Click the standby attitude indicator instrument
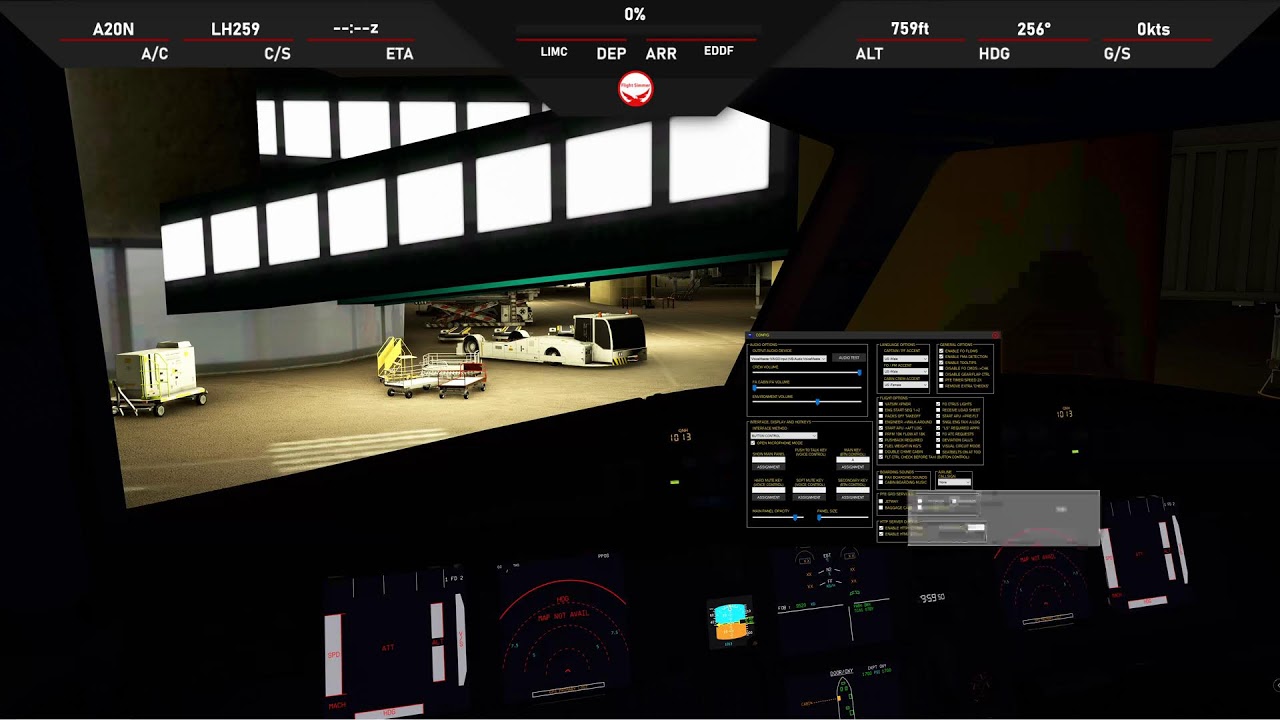1280x720 pixels. click(x=729, y=622)
